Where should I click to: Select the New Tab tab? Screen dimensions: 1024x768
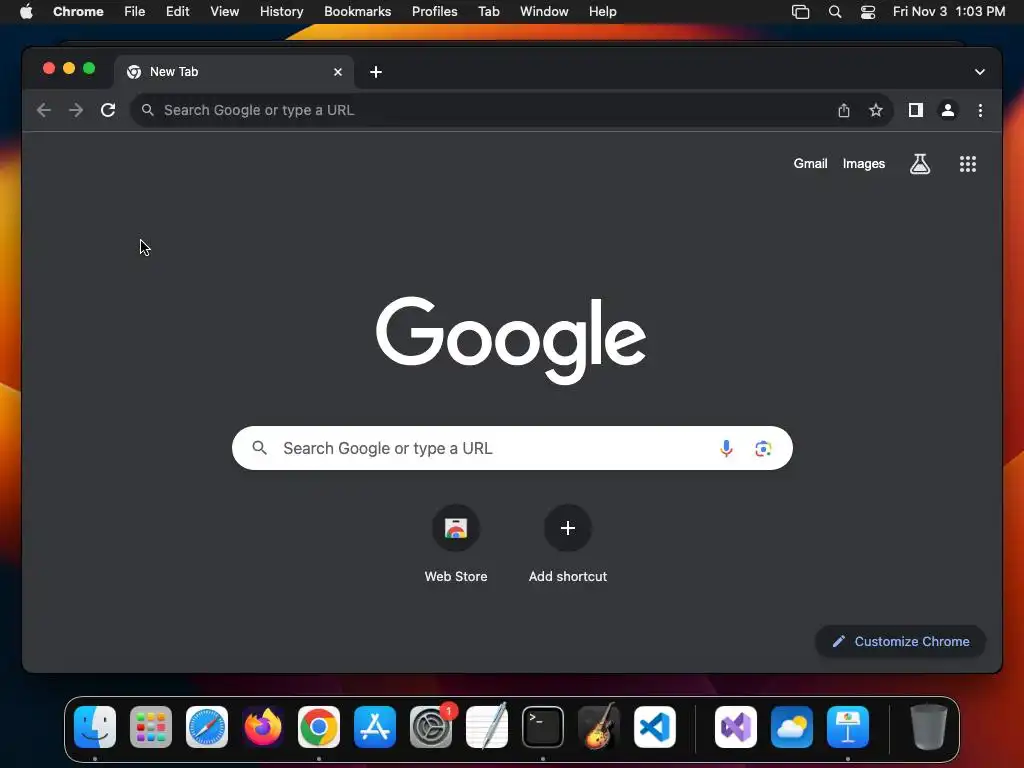point(234,72)
